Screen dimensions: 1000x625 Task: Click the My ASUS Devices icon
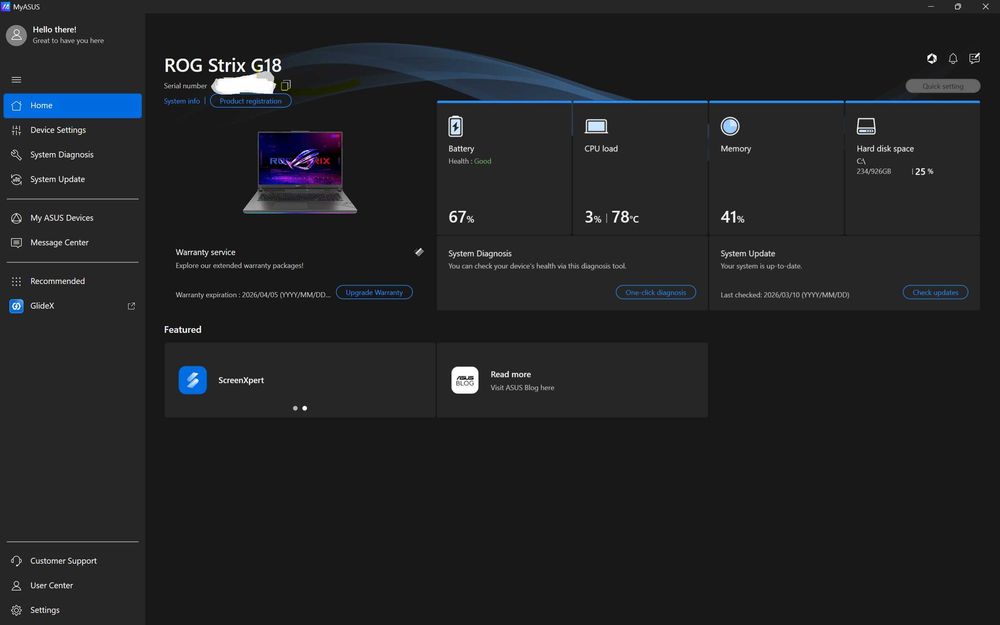click(17, 218)
